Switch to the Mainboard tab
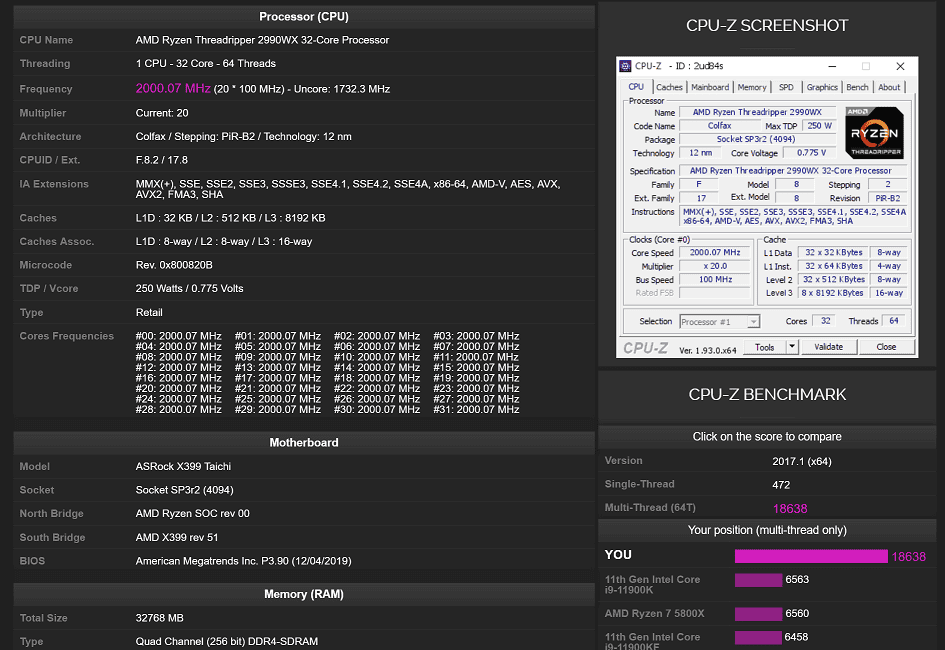 tap(710, 87)
